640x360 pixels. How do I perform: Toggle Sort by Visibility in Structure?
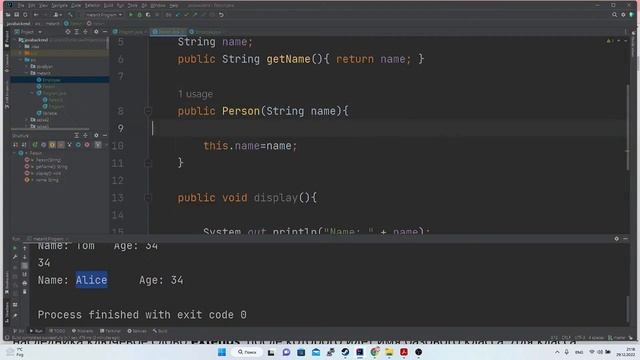16,144
